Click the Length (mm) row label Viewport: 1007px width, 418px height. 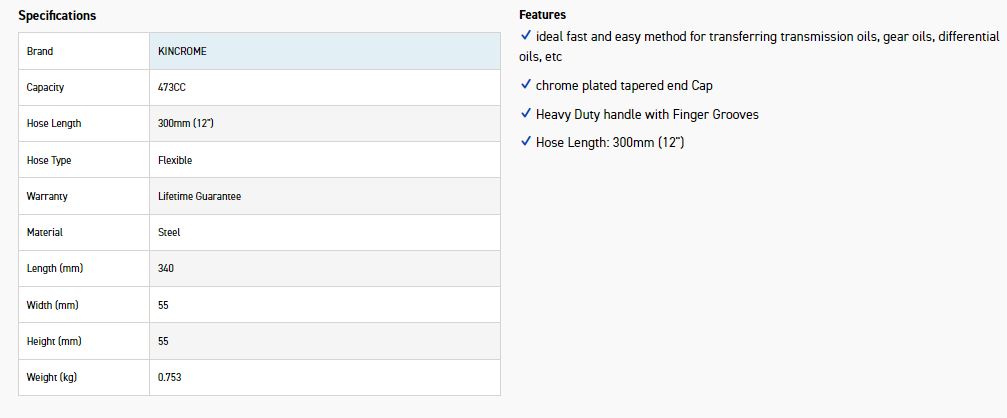53,269
